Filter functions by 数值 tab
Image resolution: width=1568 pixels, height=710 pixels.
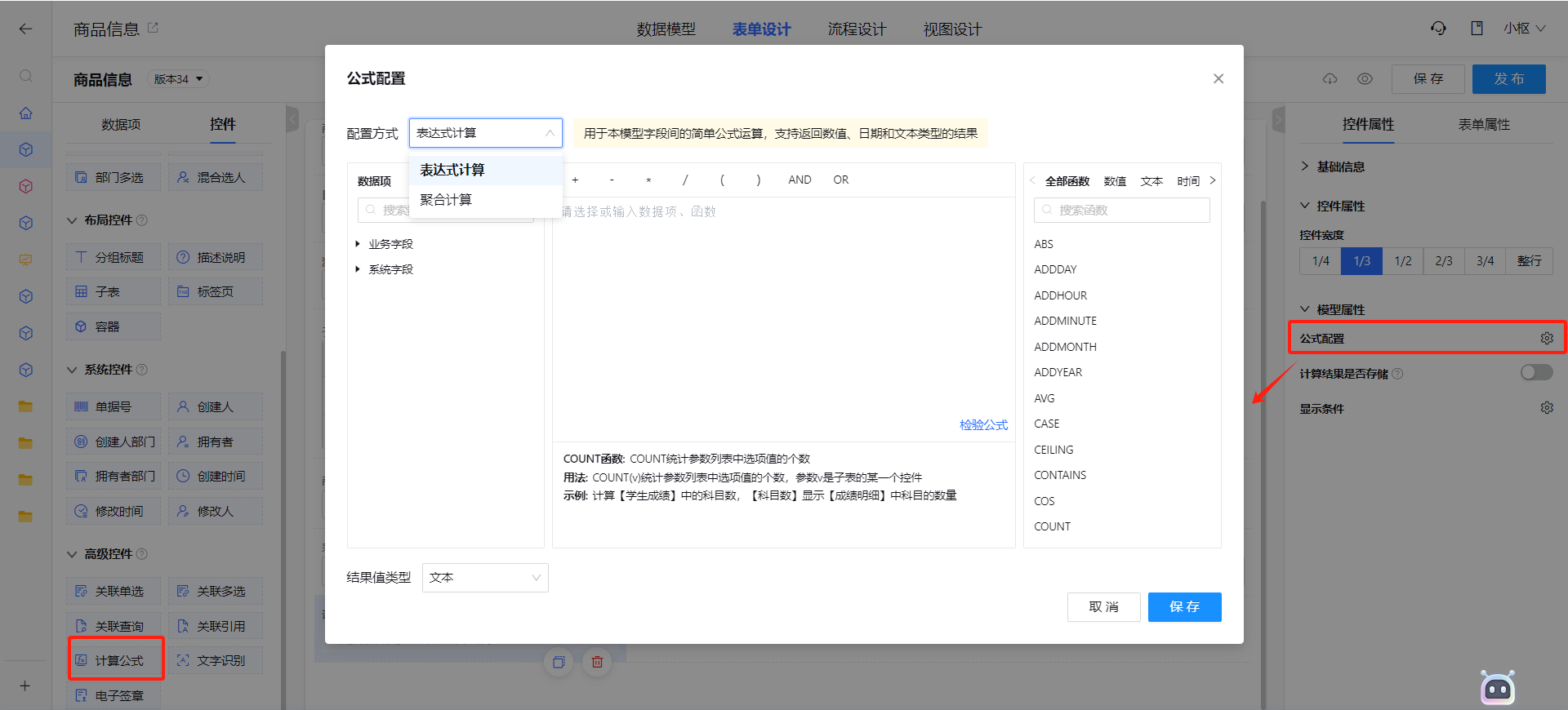(1115, 181)
